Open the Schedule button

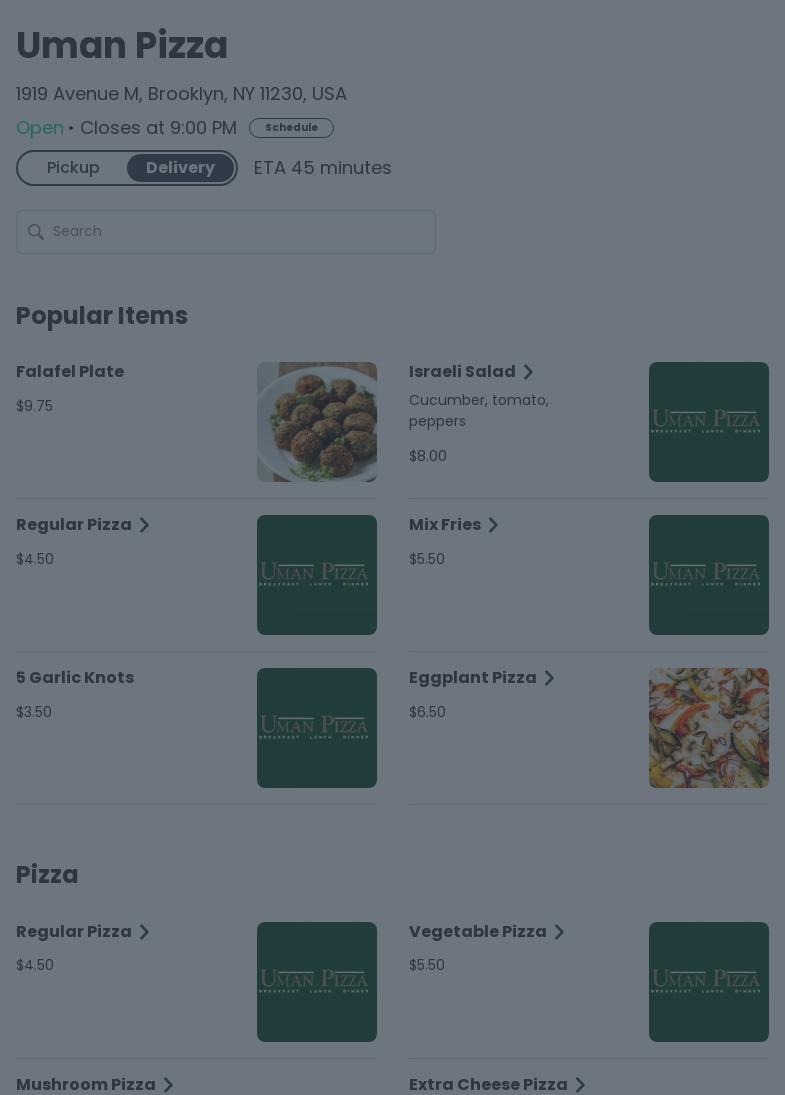[x=291, y=128]
